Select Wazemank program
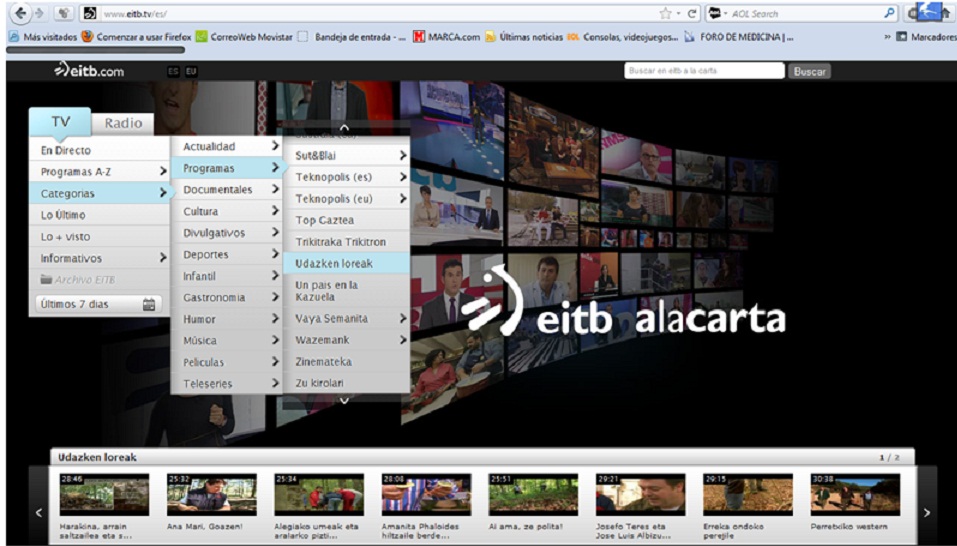Screen dimensions: 957x546 point(347,340)
